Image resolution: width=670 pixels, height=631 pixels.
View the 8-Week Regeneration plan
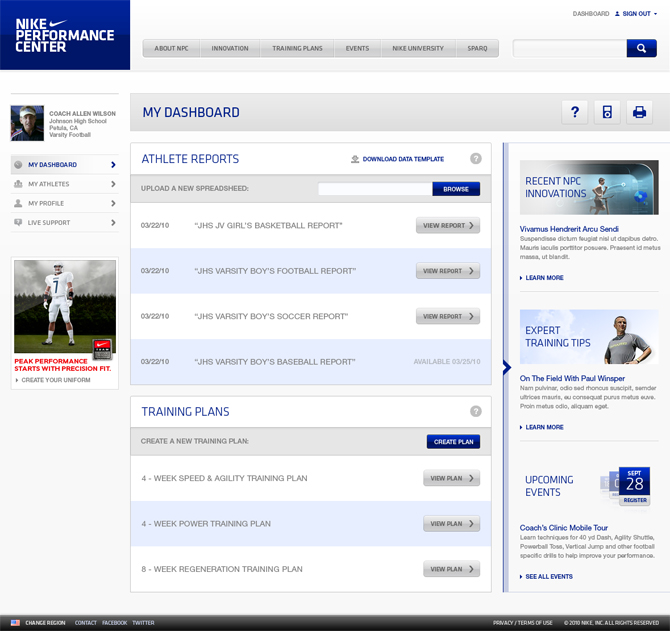452,569
